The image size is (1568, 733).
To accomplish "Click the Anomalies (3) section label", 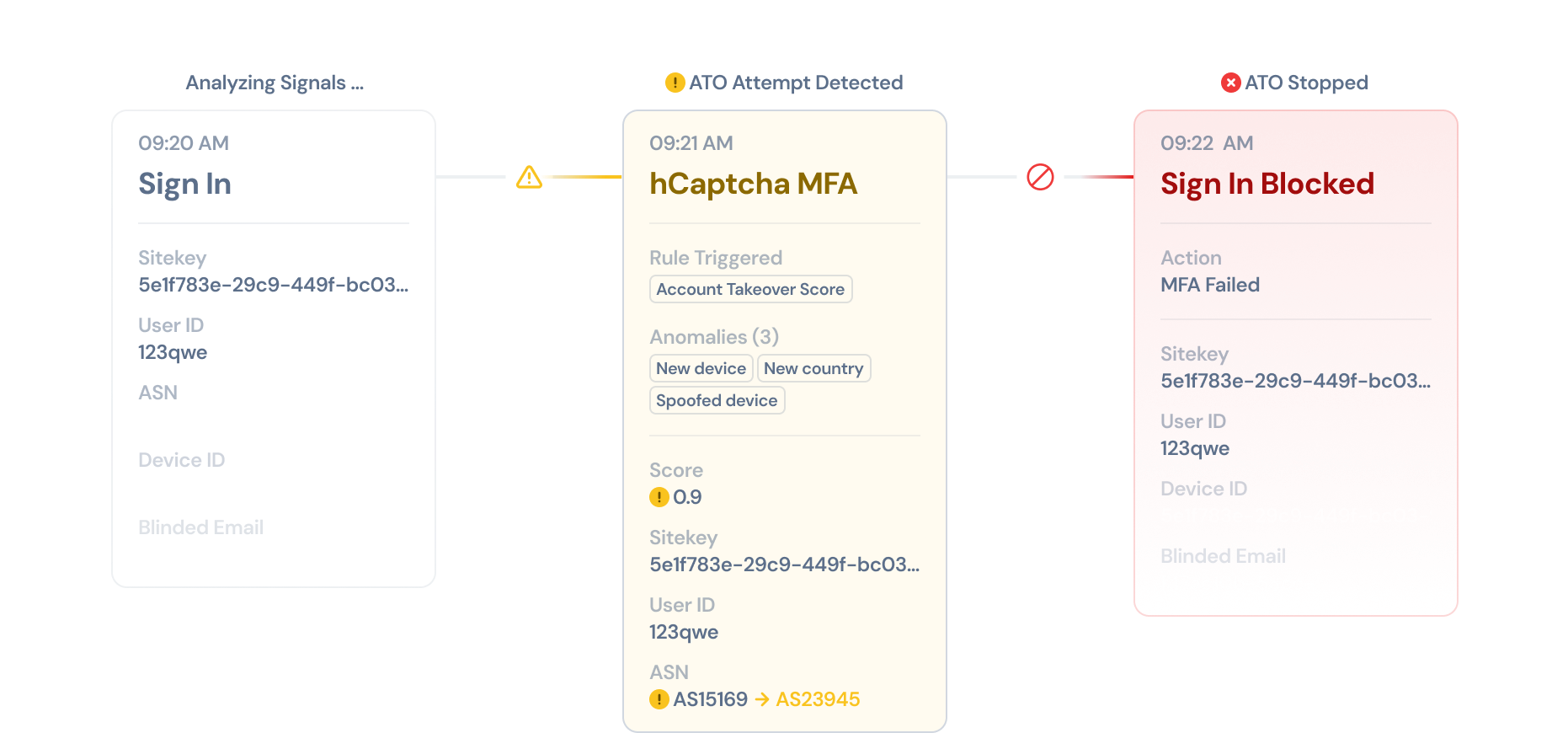I will [x=714, y=337].
